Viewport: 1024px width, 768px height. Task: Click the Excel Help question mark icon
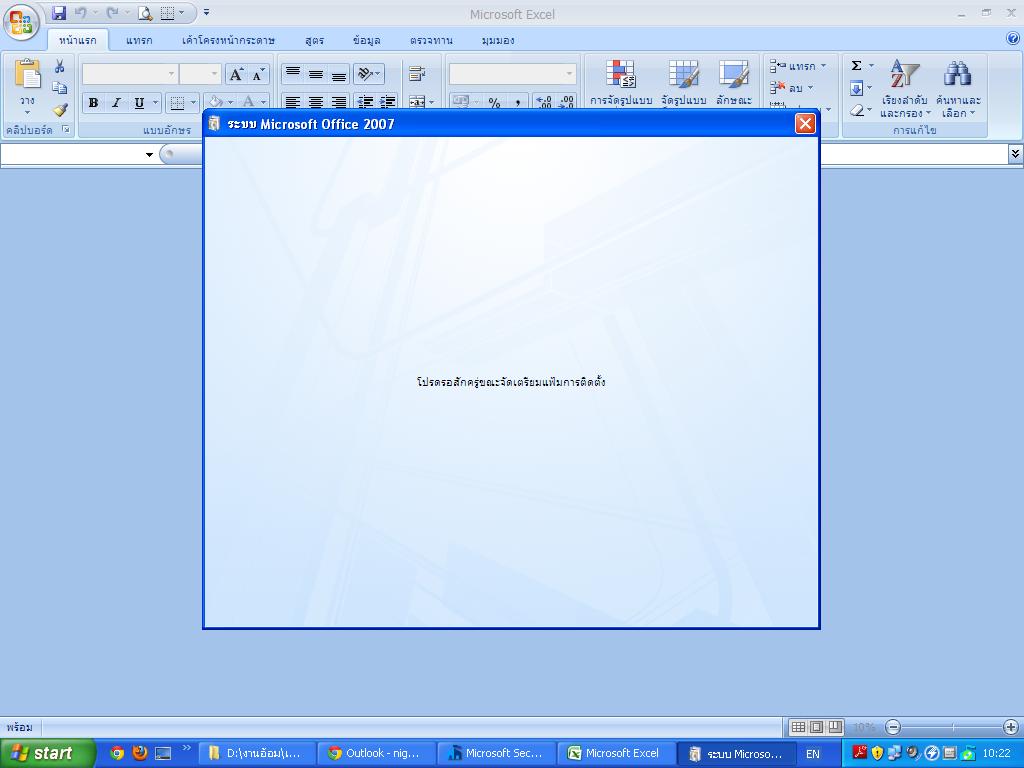pyautogui.click(x=1013, y=39)
